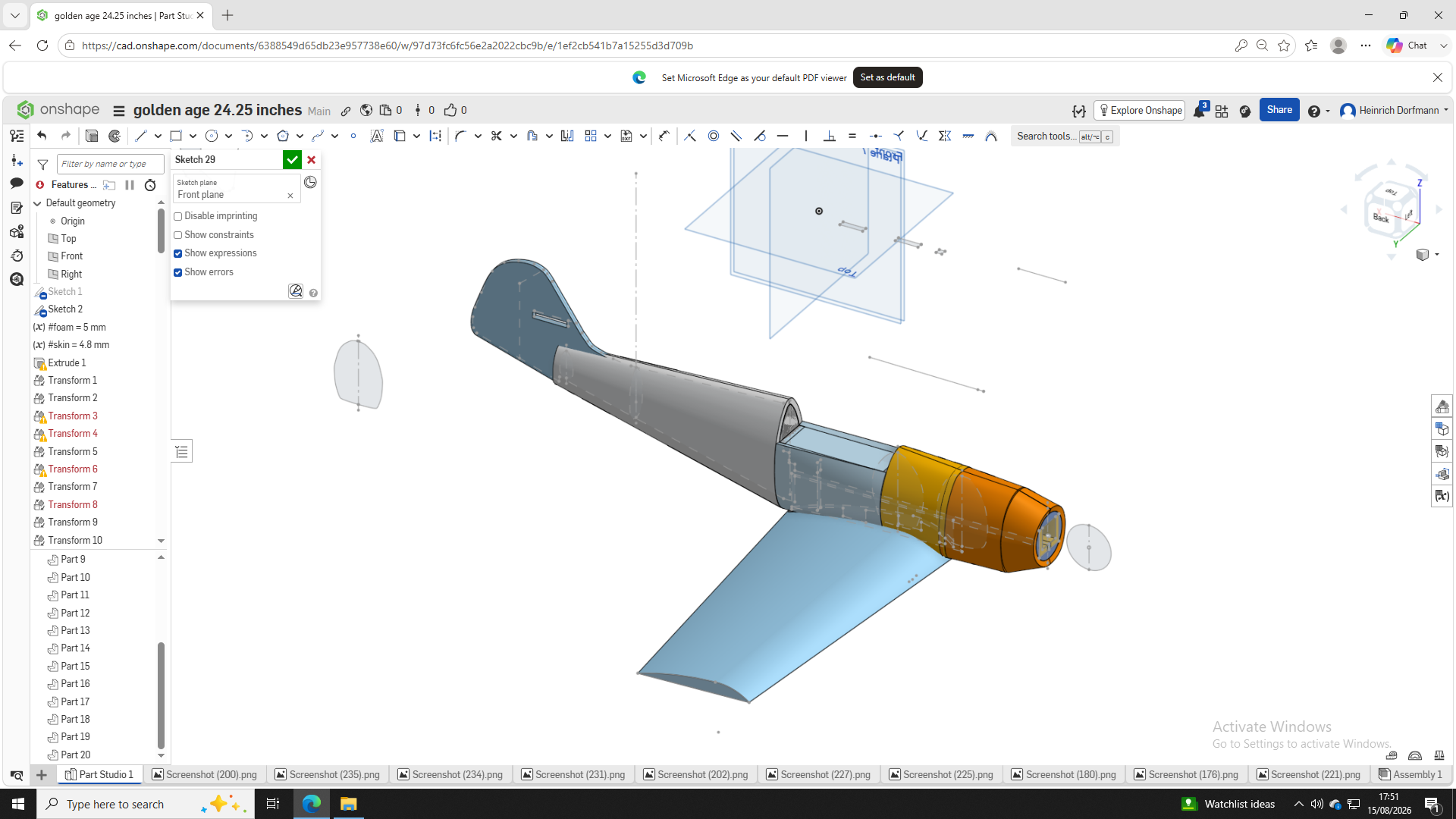
Task: Select the Polygon sketch tool
Action: click(283, 136)
